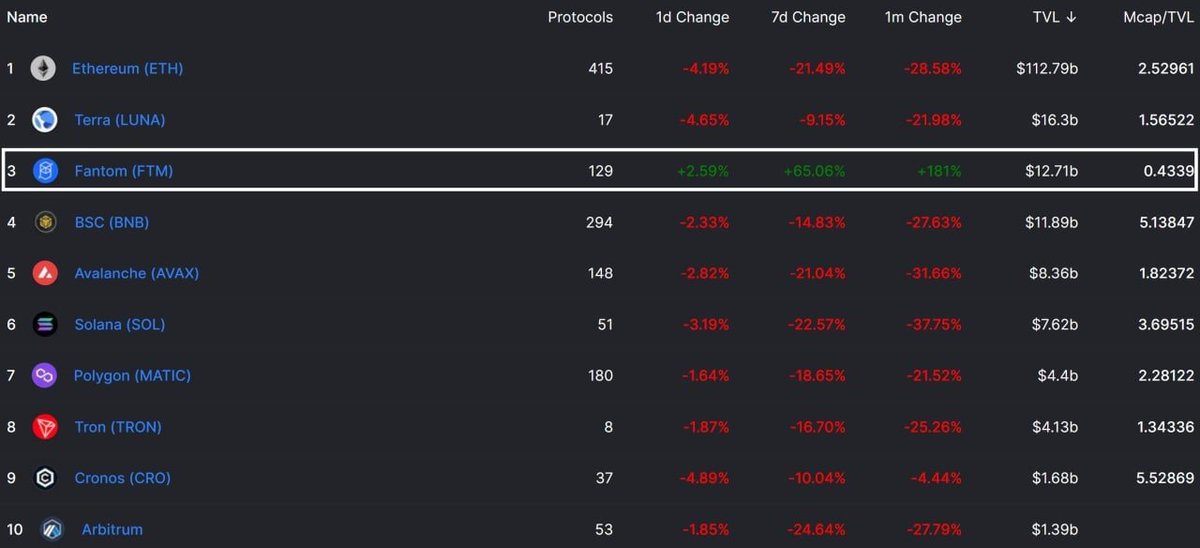1200x548 pixels.
Task: Click the BSC BNB logo icon
Action: coord(45,222)
